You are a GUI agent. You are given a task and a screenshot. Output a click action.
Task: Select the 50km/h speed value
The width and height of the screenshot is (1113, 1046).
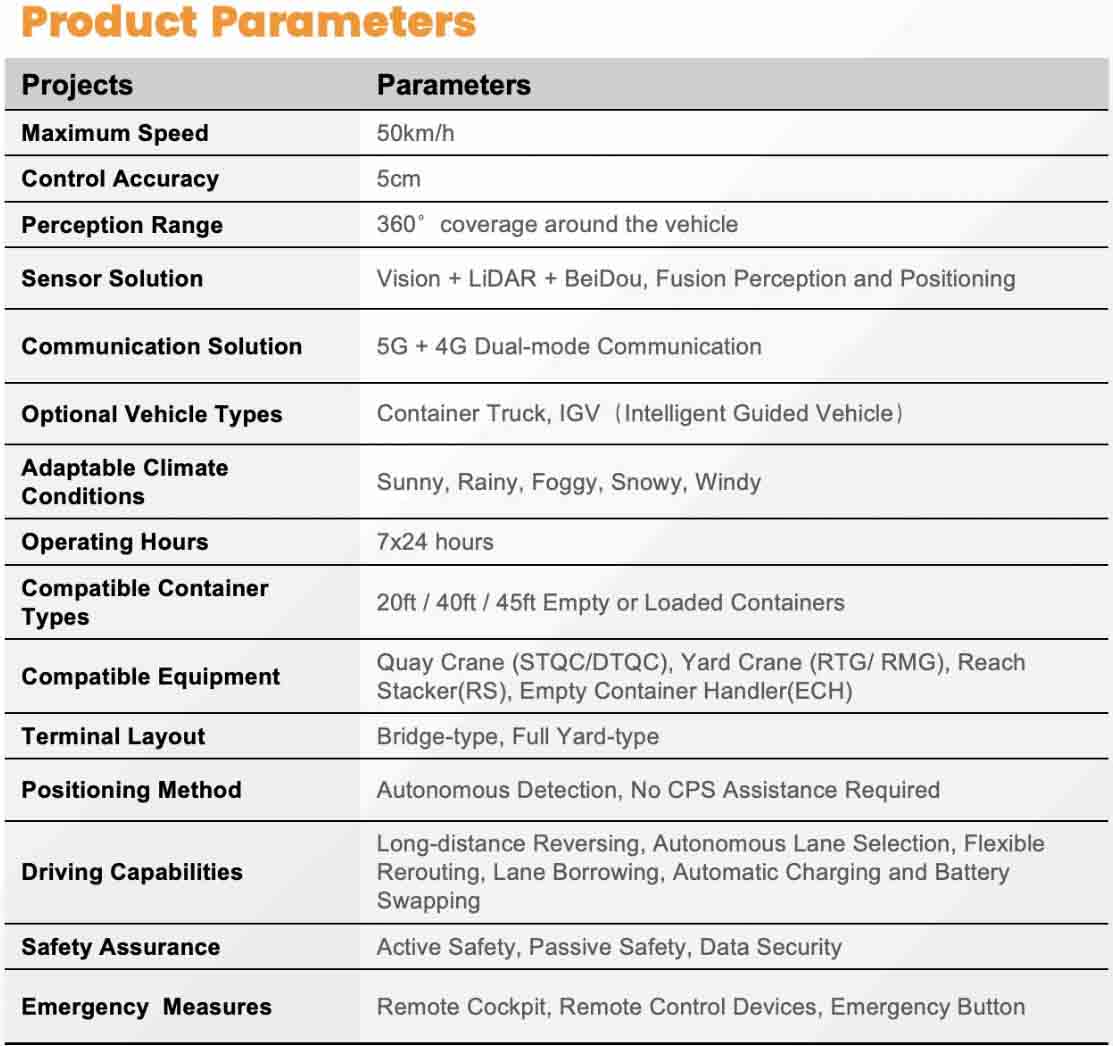pos(415,133)
